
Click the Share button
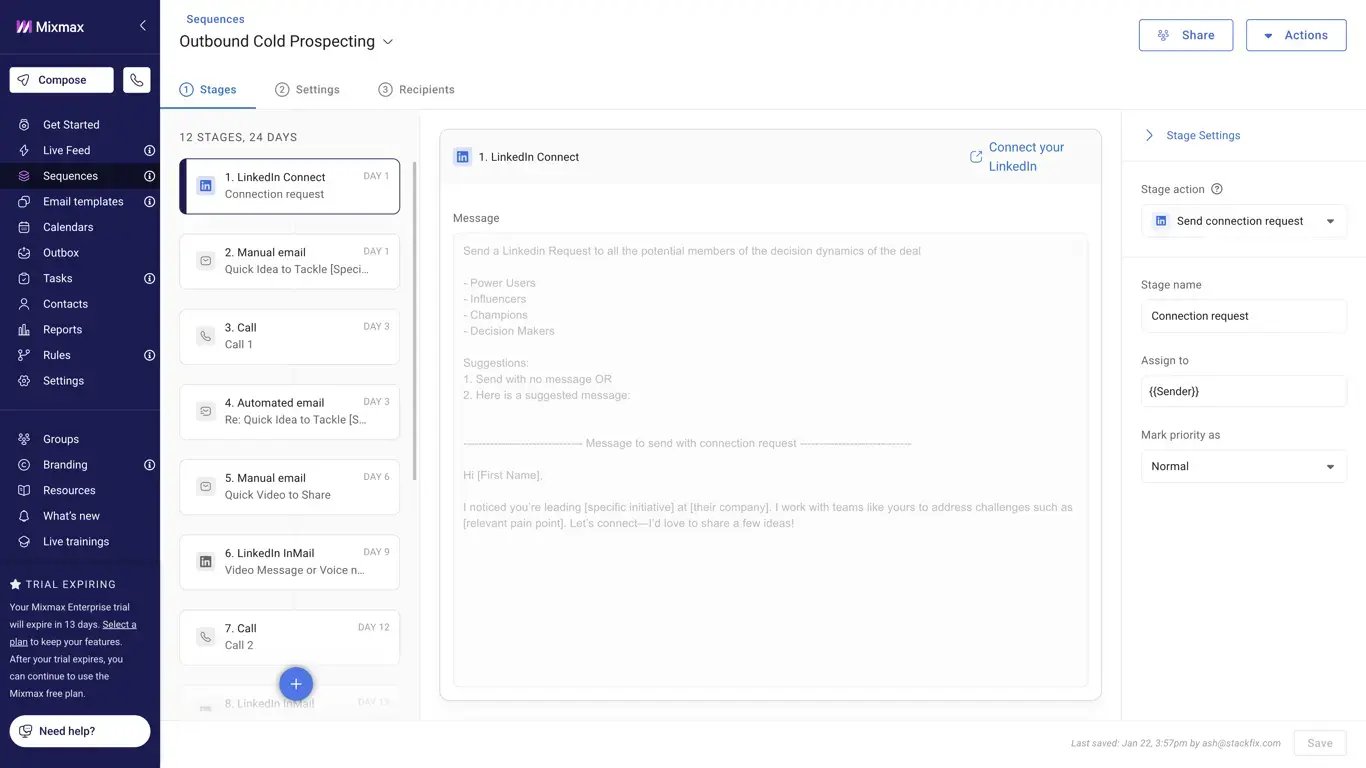1186,35
